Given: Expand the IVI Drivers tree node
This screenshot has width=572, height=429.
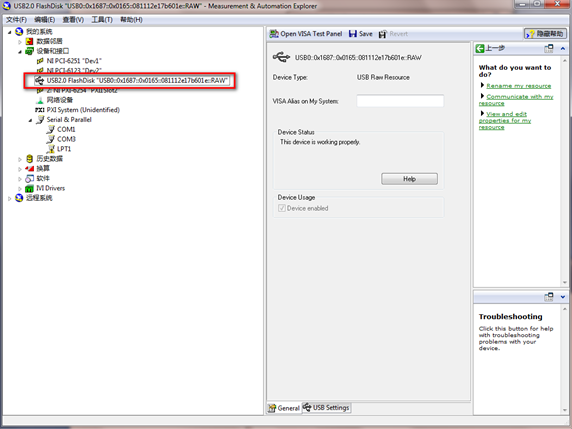Looking at the screenshot, I should point(20,189).
